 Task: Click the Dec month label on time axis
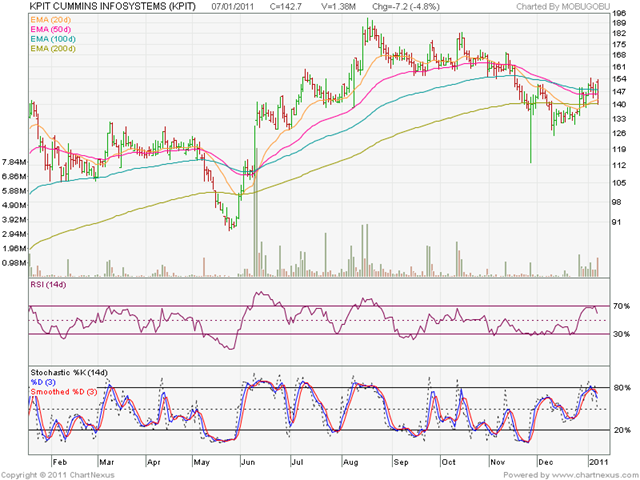point(546,462)
